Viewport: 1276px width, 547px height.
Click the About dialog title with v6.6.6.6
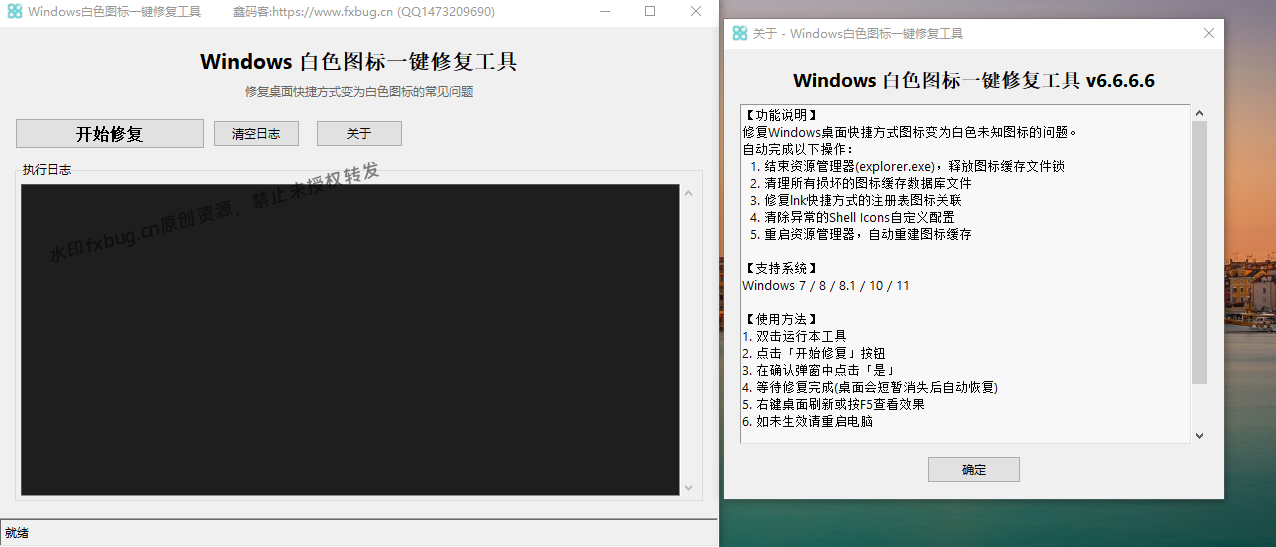coord(974,81)
